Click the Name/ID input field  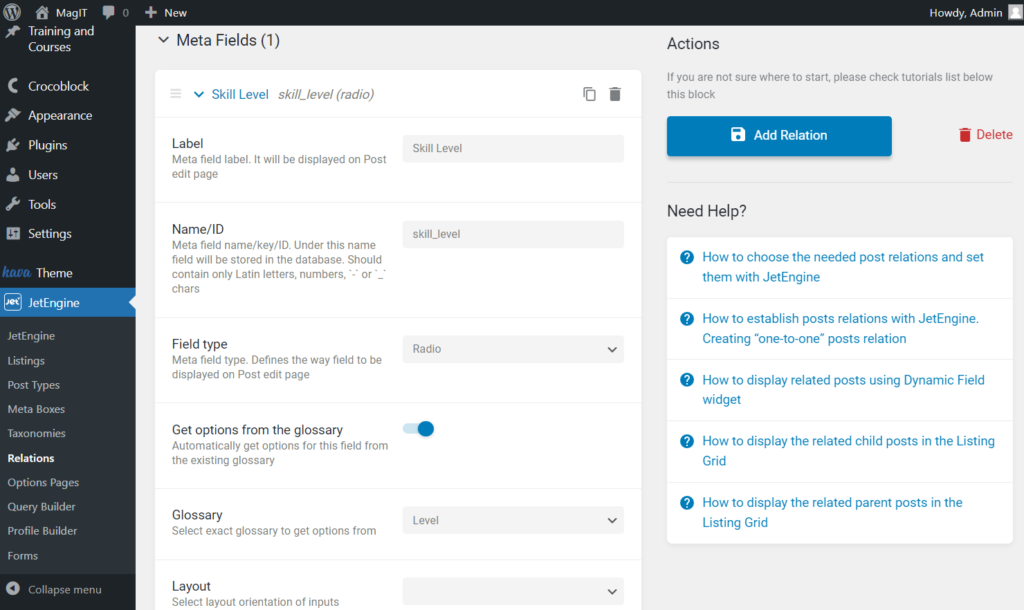coord(513,234)
